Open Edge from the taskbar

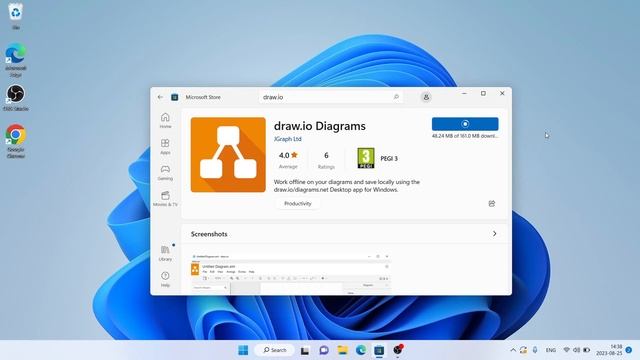click(361, 350)
